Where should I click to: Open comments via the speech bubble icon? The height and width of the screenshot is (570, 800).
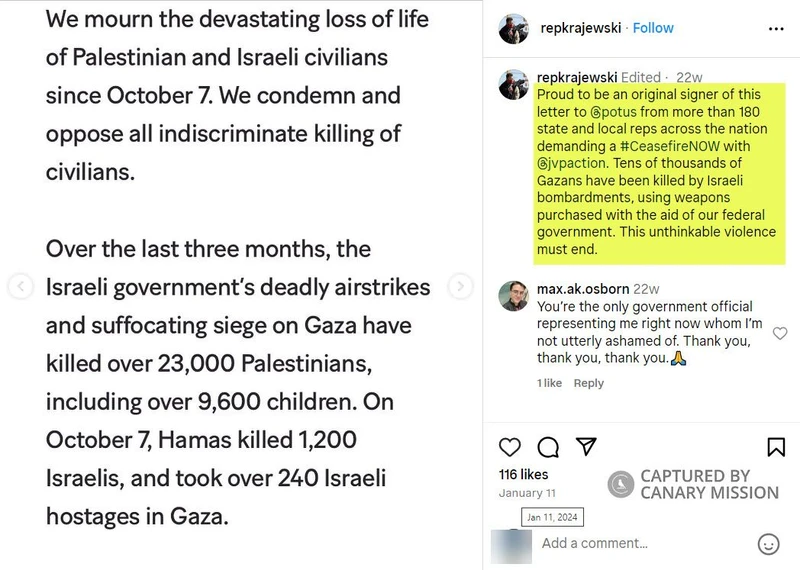(548, 446)
